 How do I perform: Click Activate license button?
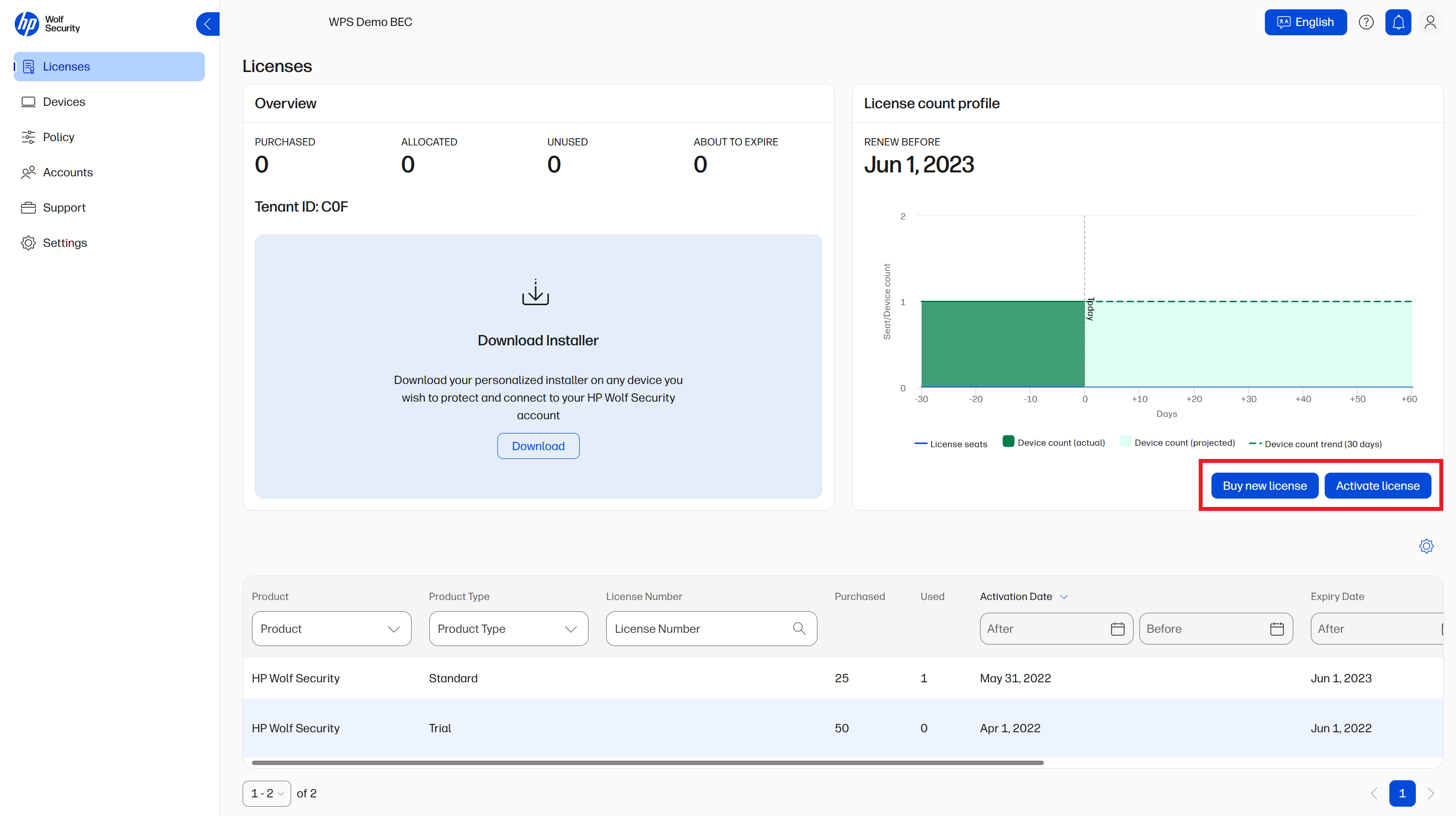click(x=1378, y=486)
